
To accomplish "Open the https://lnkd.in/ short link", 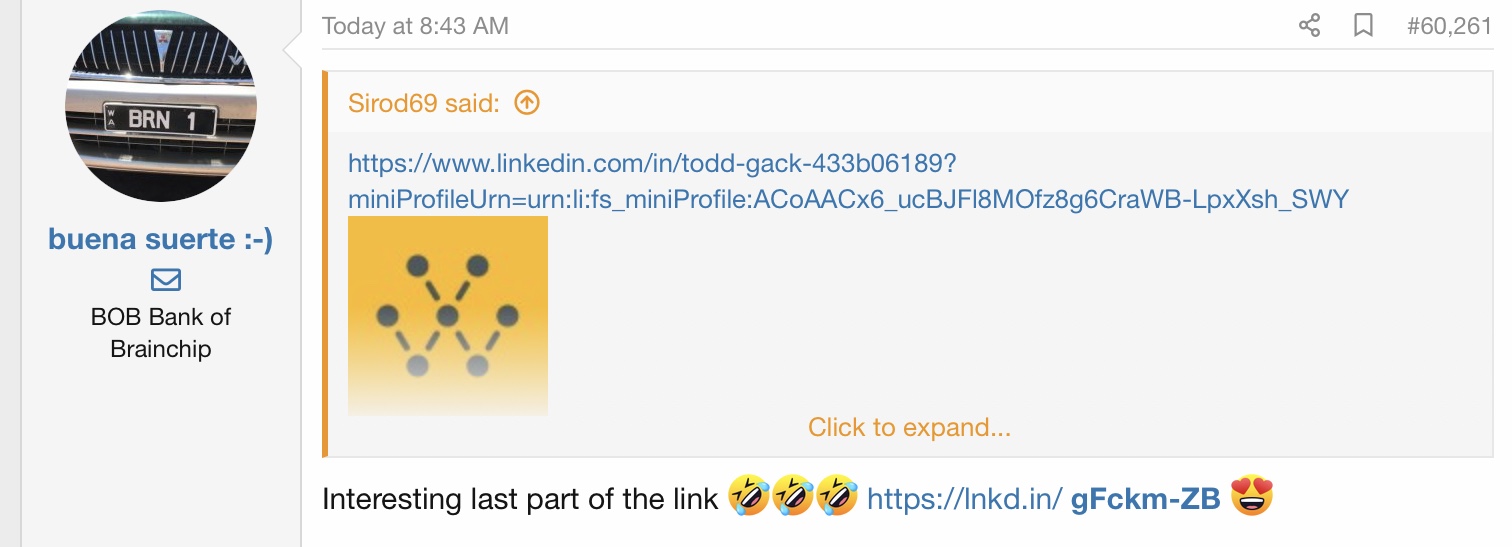I will [x=964, y=498].
